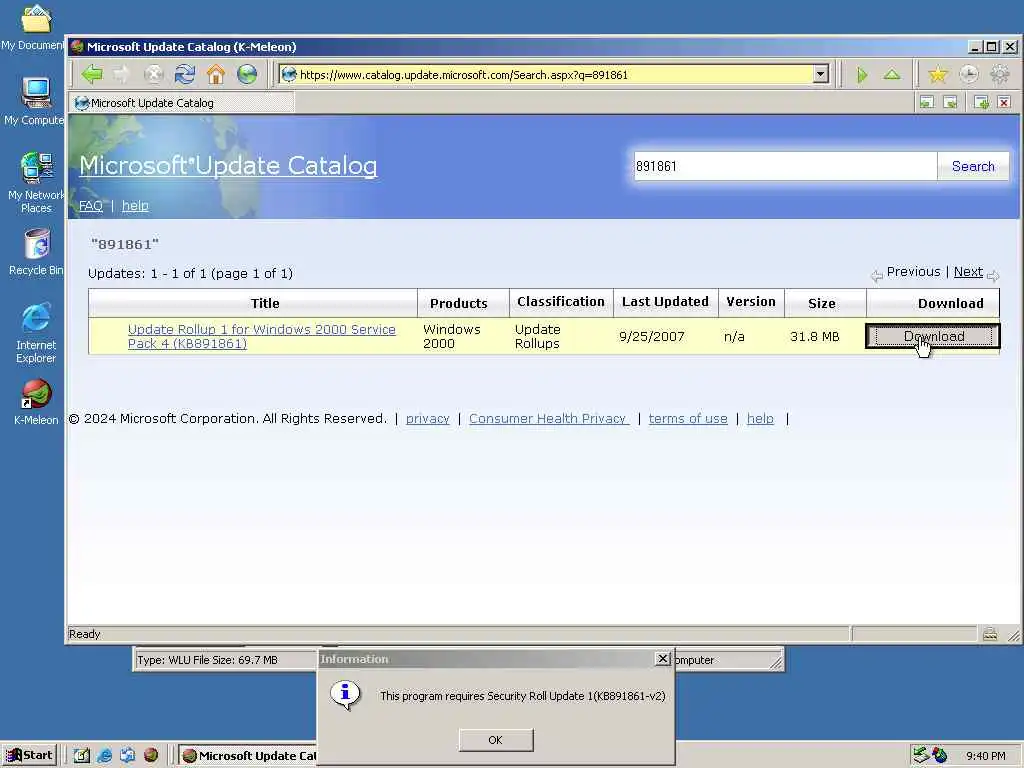Select the Internet Explorer desktop icon
Image resolution: width=1024 pixels, height=768 pixels.
point(35,333)
